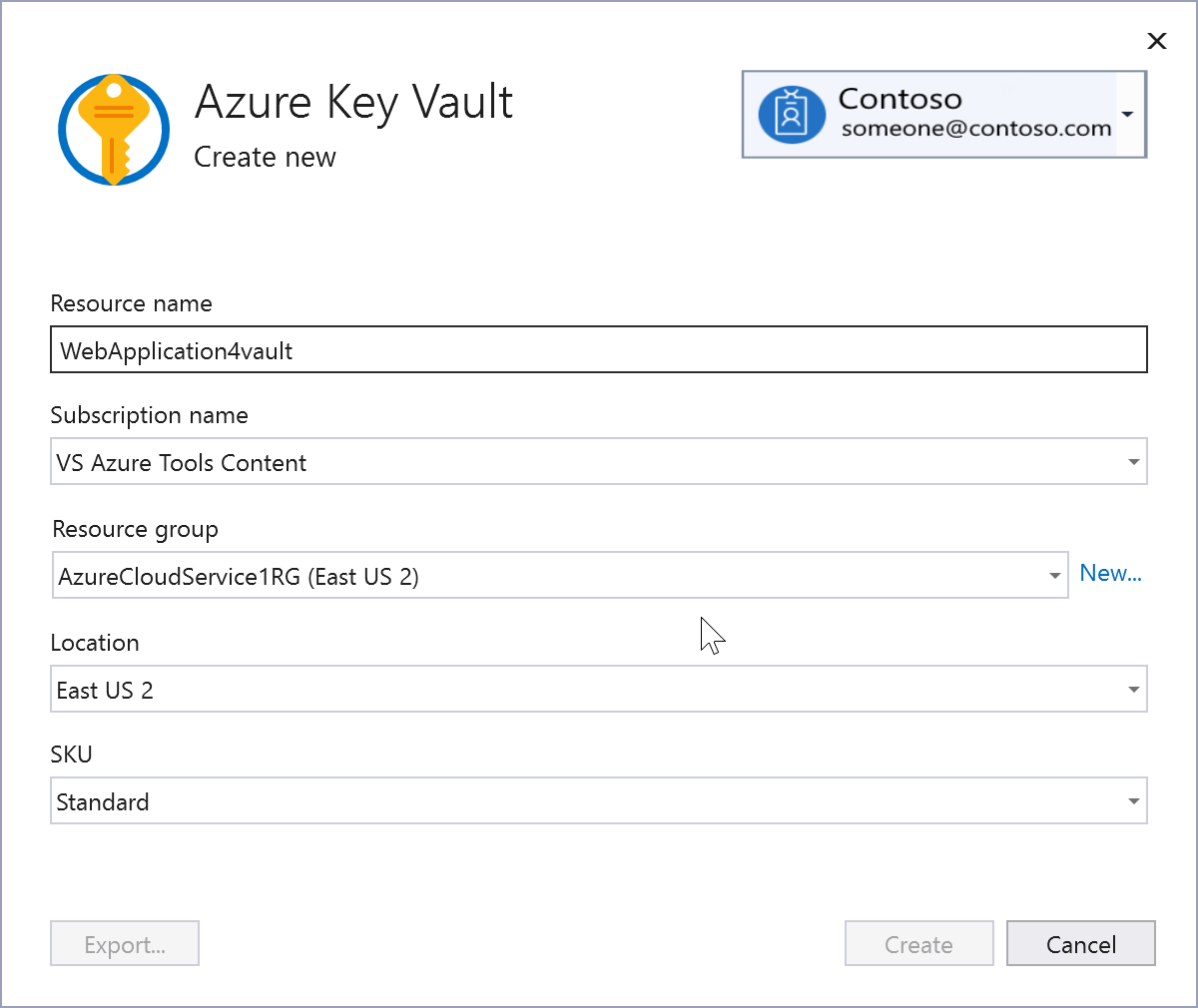Open the Location dropdown
Viewport: 1198px width, 1008px height.
(1133, 689)
